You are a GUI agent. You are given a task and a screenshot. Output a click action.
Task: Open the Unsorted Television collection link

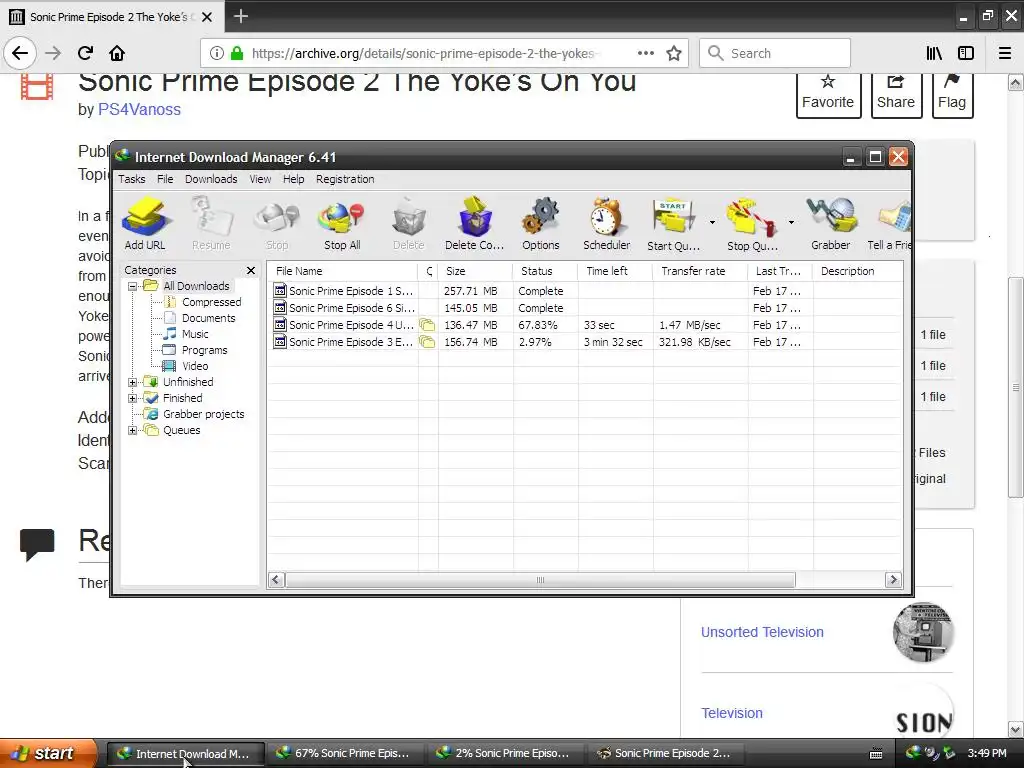(762, 632)
